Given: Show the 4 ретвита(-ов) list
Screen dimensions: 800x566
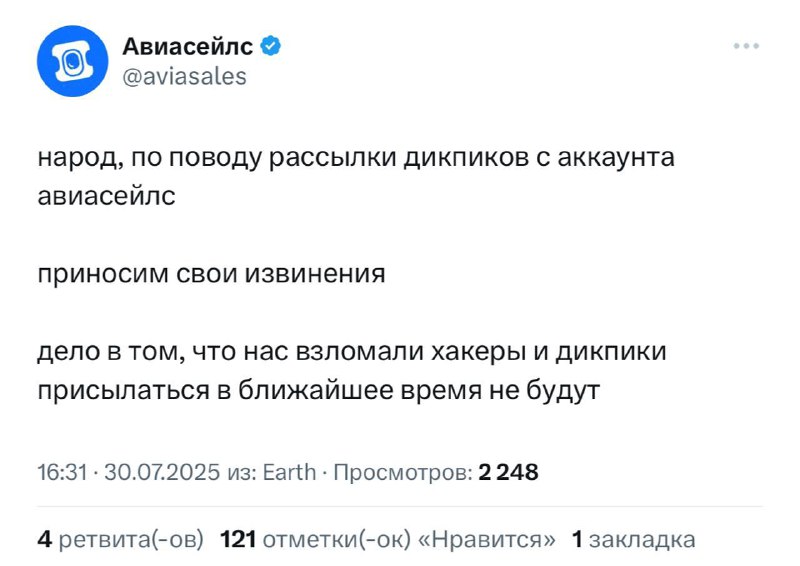Looking at the screenshot, I should [x=120, y=539].
